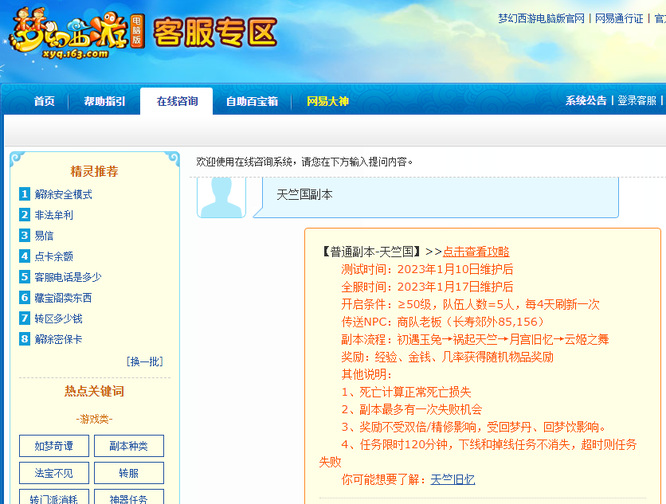Click the 神器任务 keyword button
This screenshot has height=504, width=666.
point(129,498)
